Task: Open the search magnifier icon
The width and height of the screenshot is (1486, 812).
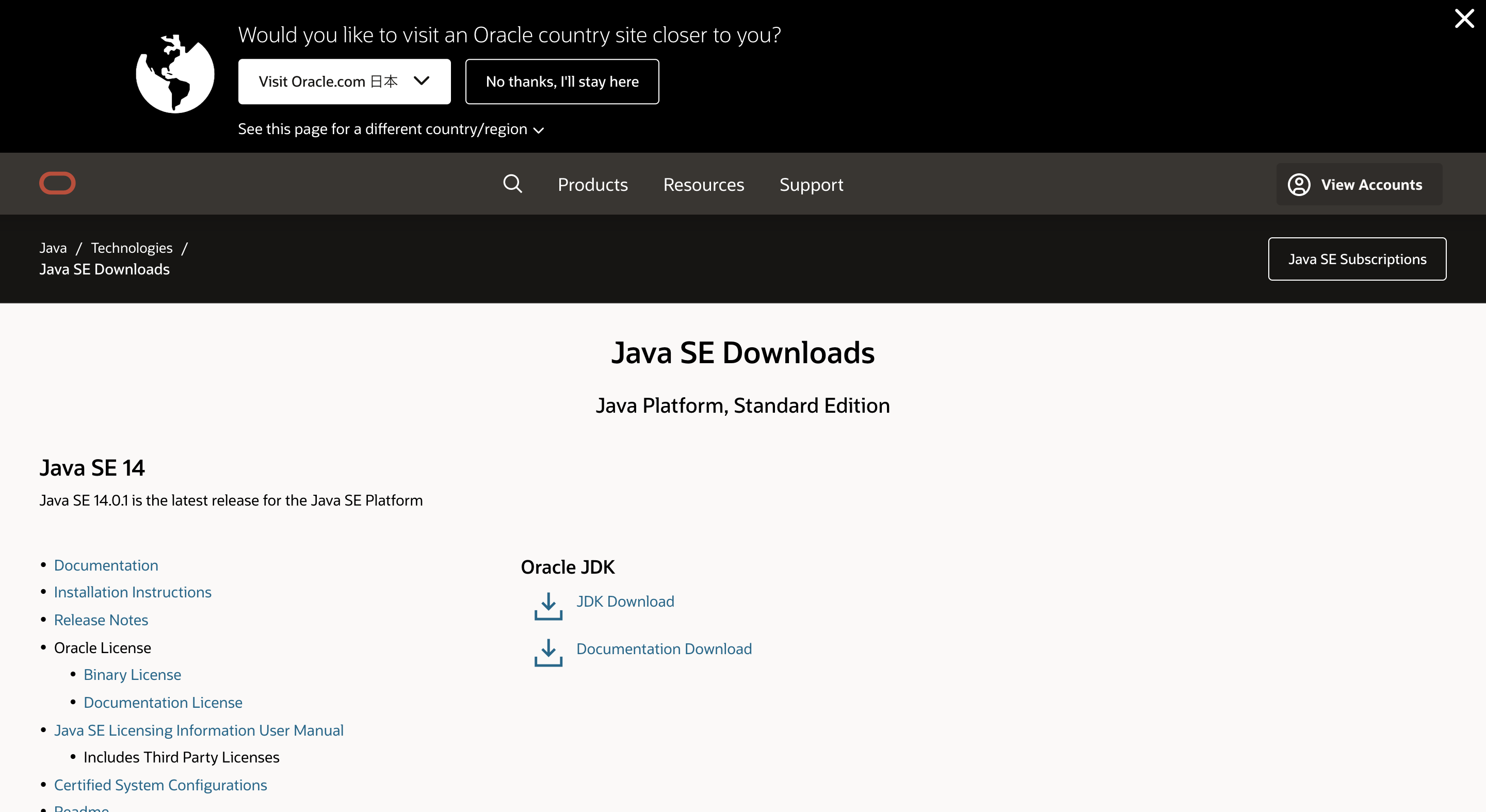Action: pyautogui.click(x=512, y=184)
